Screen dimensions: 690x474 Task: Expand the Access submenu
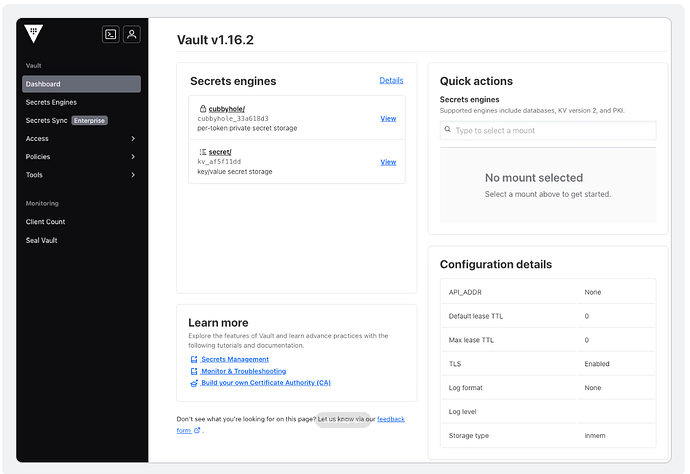(x=133, y=139)
